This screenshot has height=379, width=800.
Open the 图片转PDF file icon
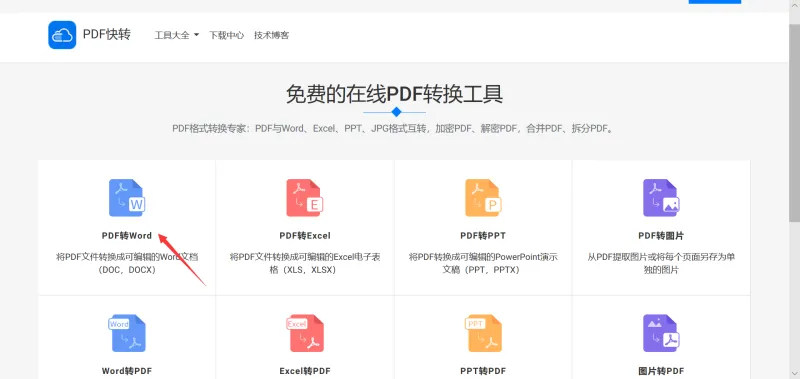(x=661, y=333)
